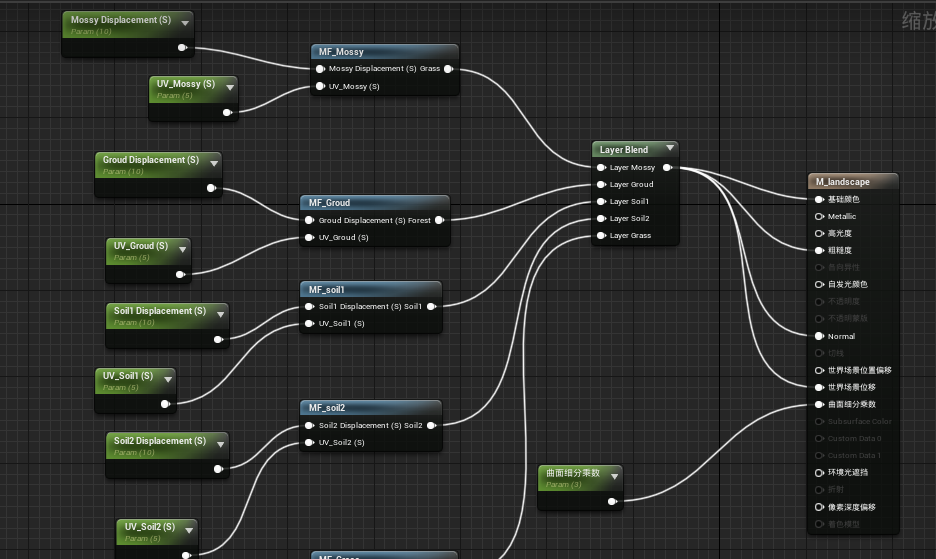Click MF_Mossy input pin Mossy Displacement (S)

tap(320, 69)
